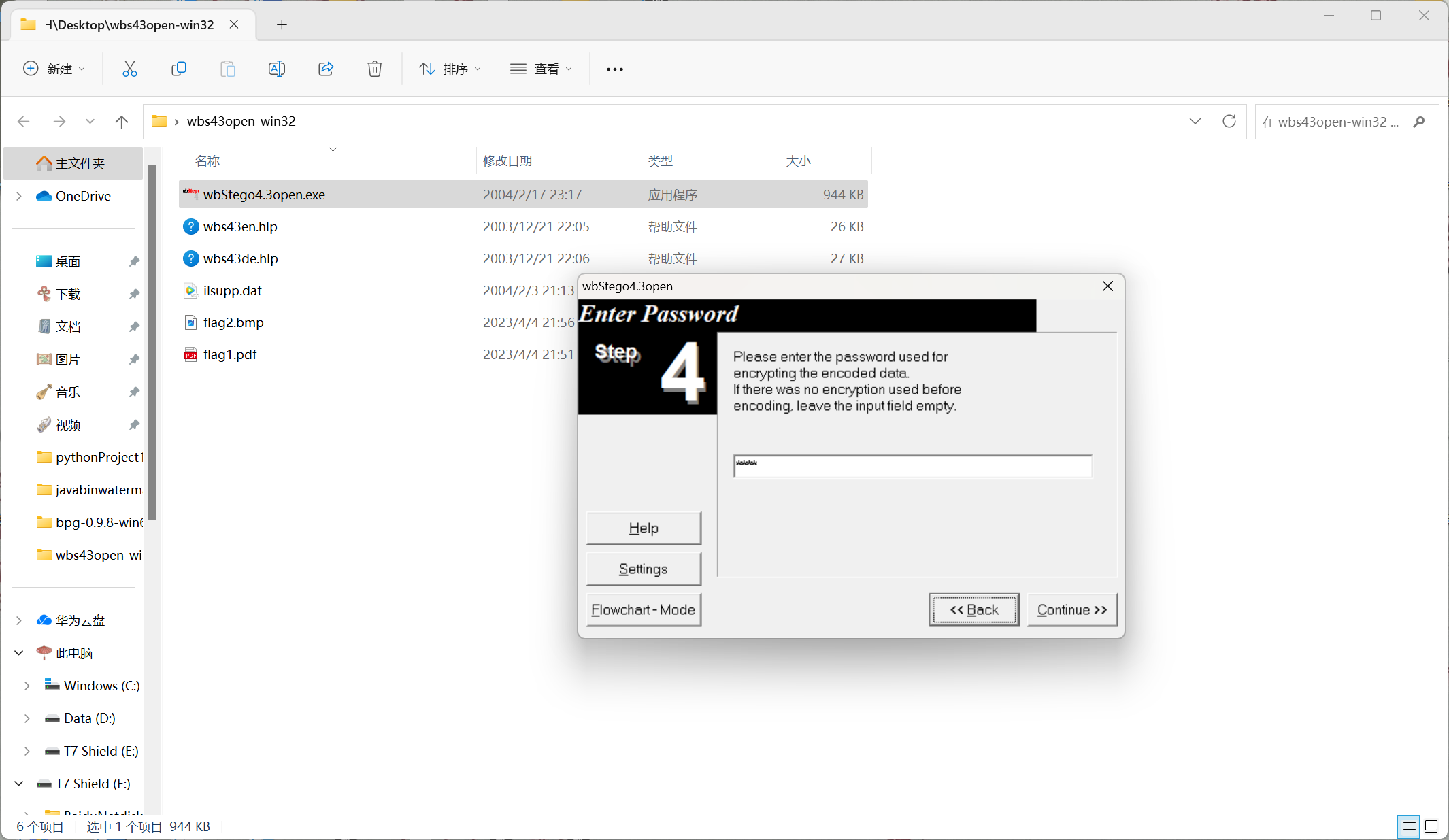The height and width of the screenshot is (840, 1449).
Task: Click the Cut scissors icon in toolbar
Action: pos(129,69)
